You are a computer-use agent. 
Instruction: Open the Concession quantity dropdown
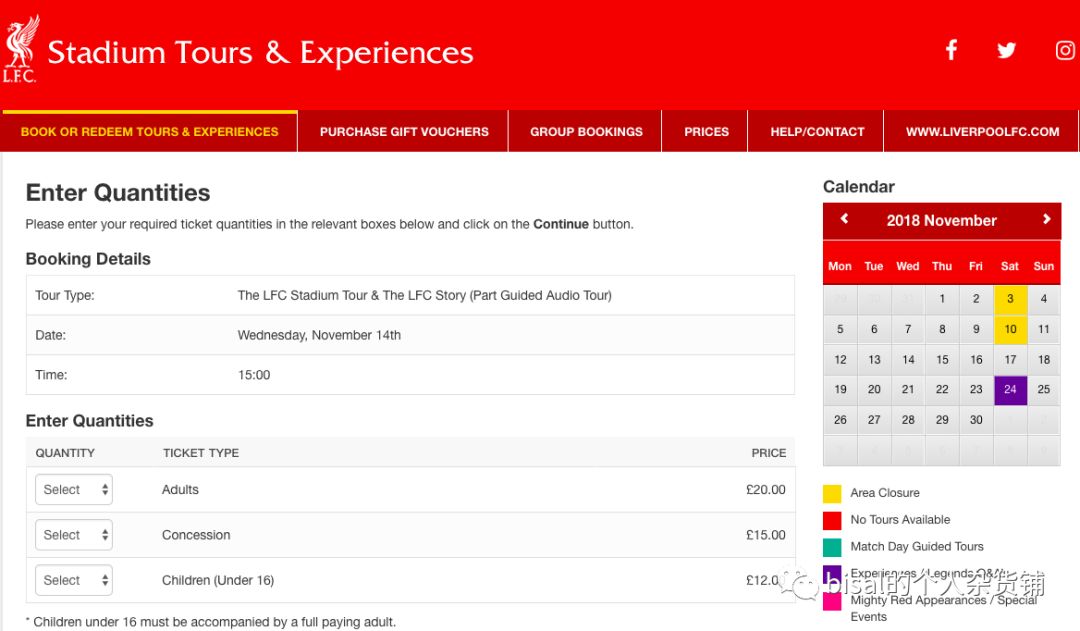pyautogui.click(x=74, y=535)
